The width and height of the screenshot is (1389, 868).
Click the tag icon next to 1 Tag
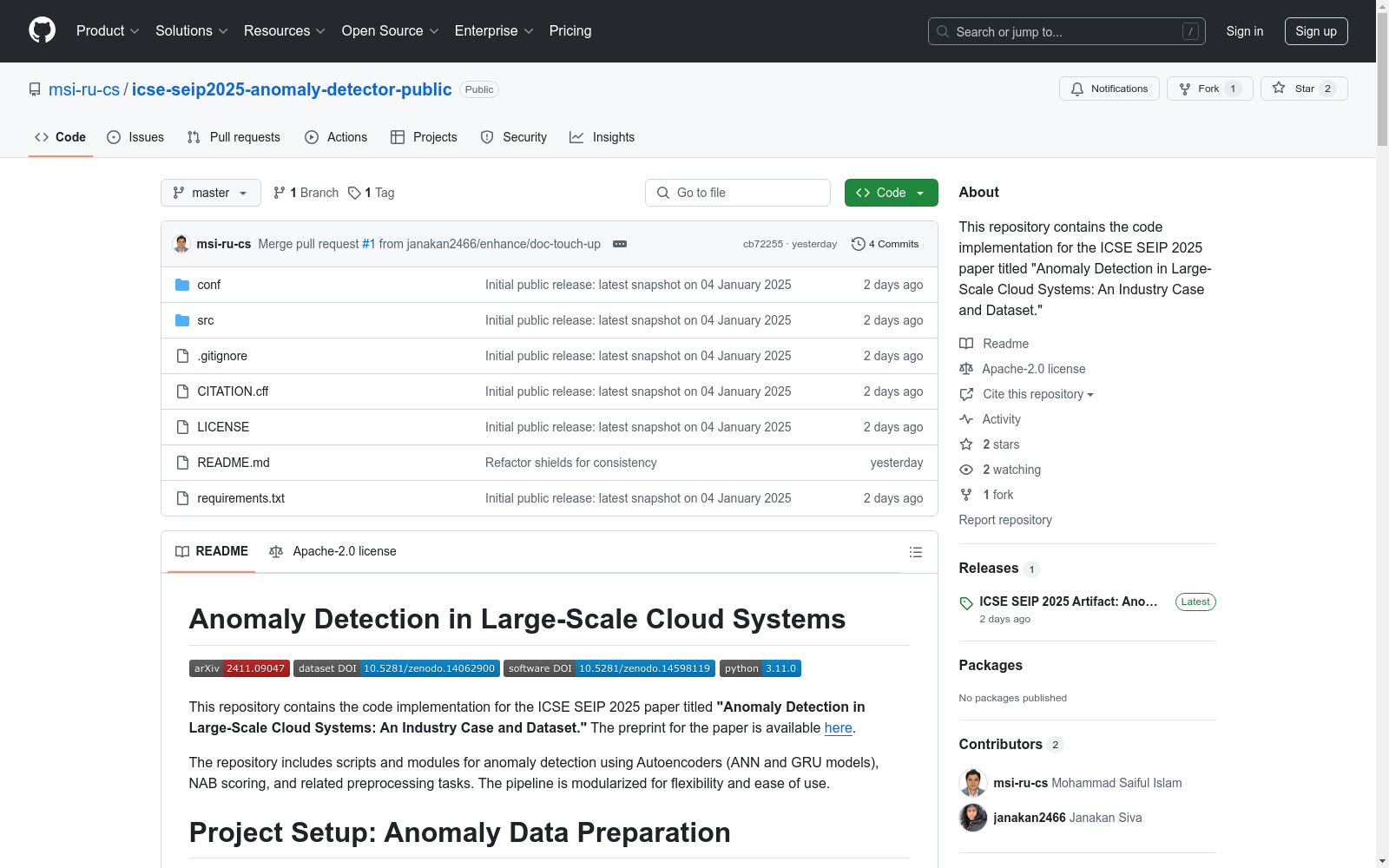pos(354,193)
